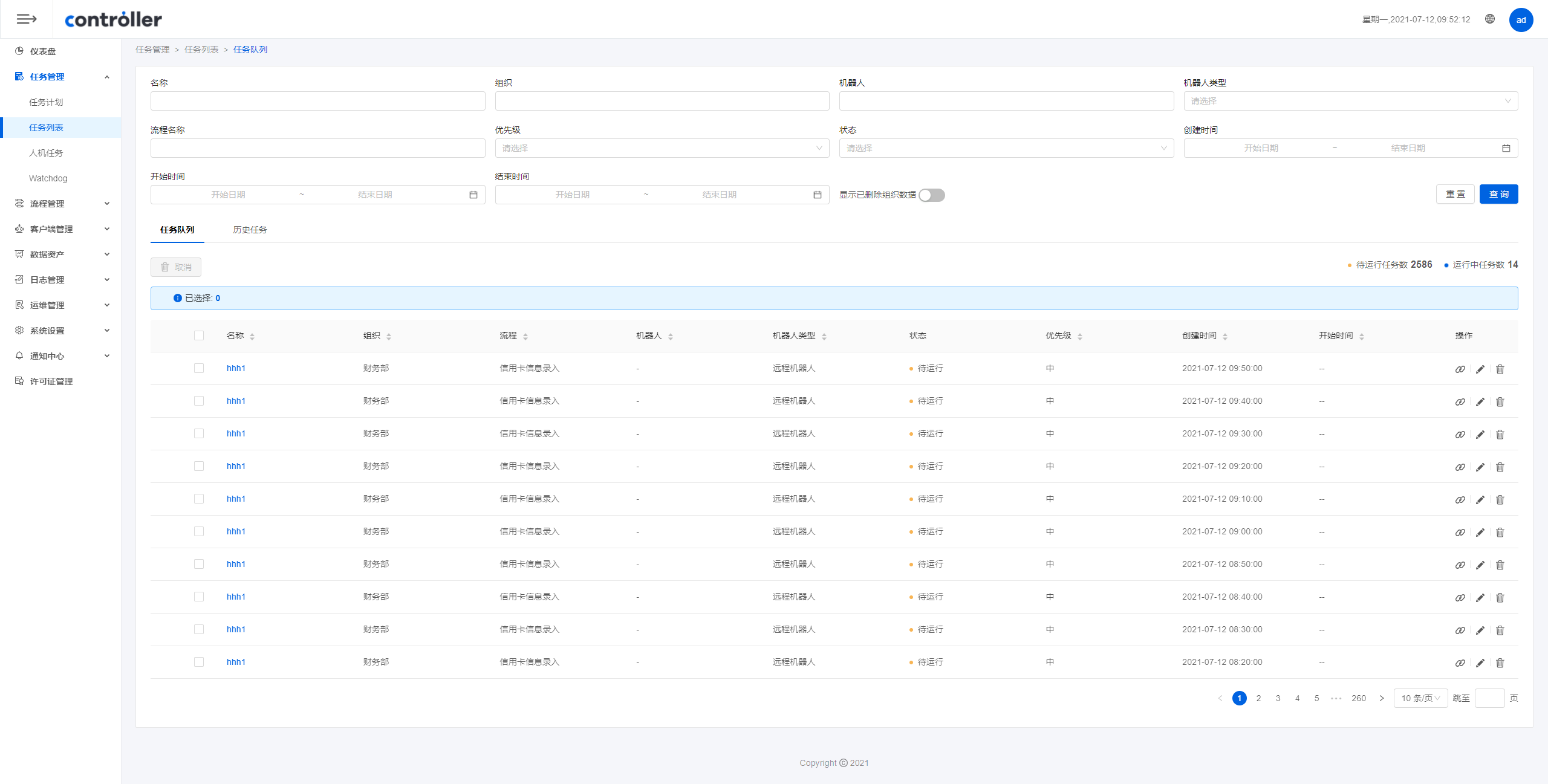
Task: Click the 跳至 page number input
Action: pyautogui.click(x=1489, y=698)
